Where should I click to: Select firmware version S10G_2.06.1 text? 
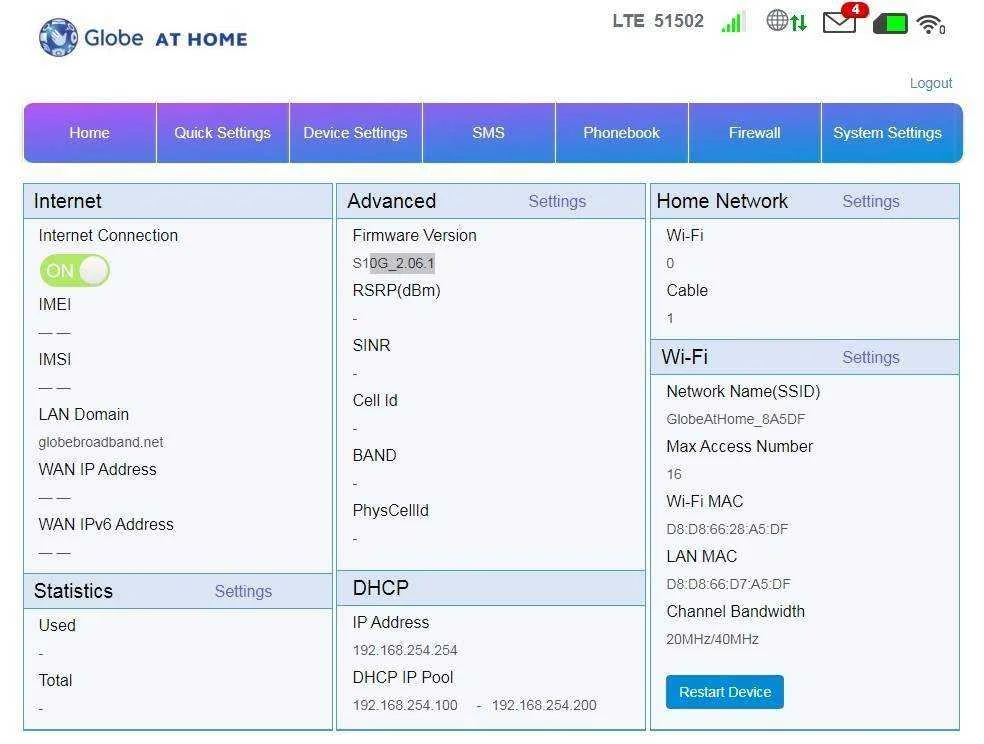coord(393,263)
